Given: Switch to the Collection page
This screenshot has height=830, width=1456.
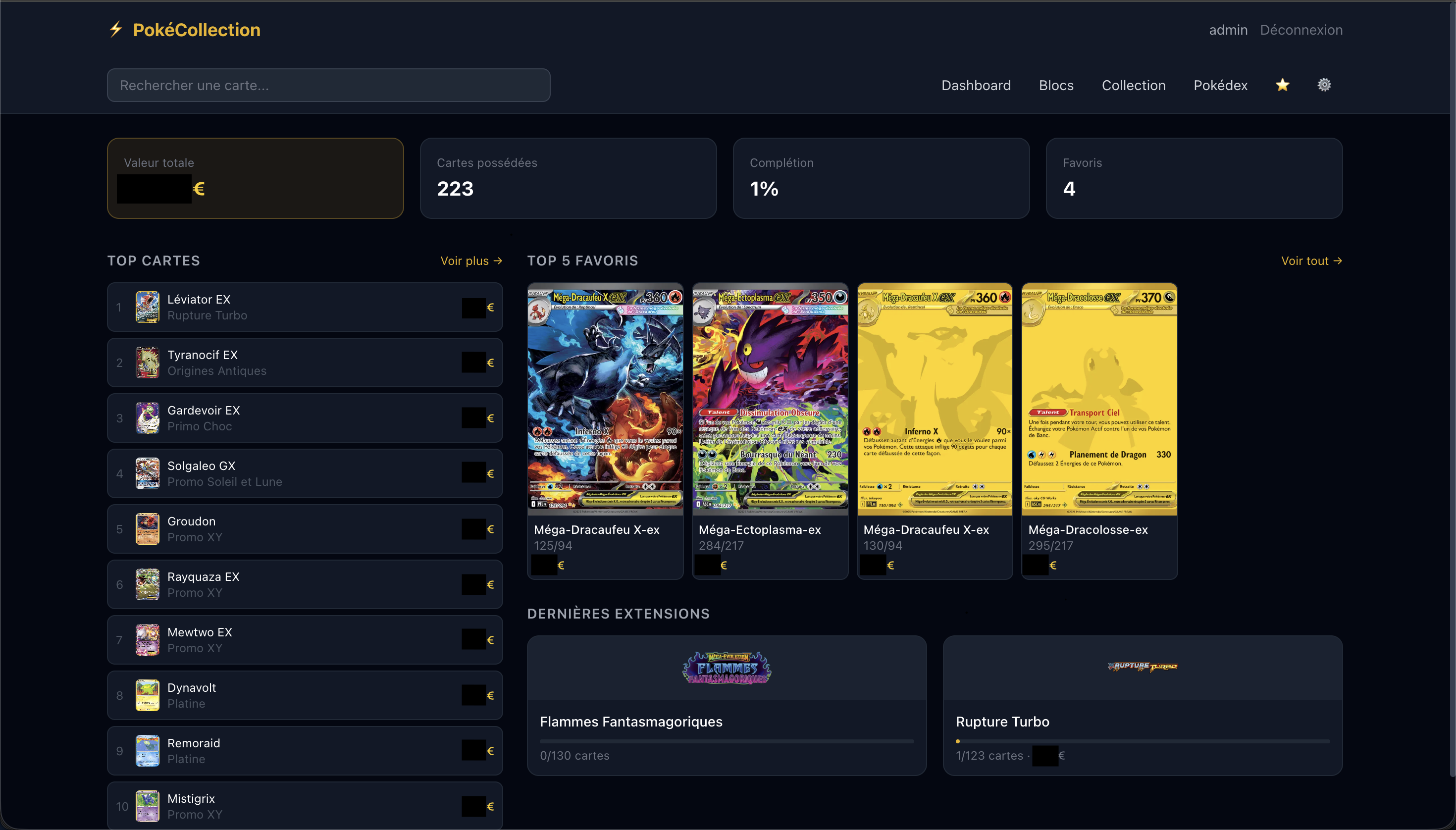Looking at the screenshot, I should (1133, 86).
